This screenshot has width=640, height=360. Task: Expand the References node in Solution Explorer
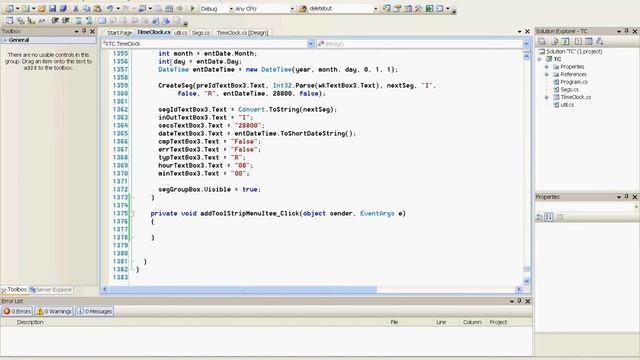(547, 74)
